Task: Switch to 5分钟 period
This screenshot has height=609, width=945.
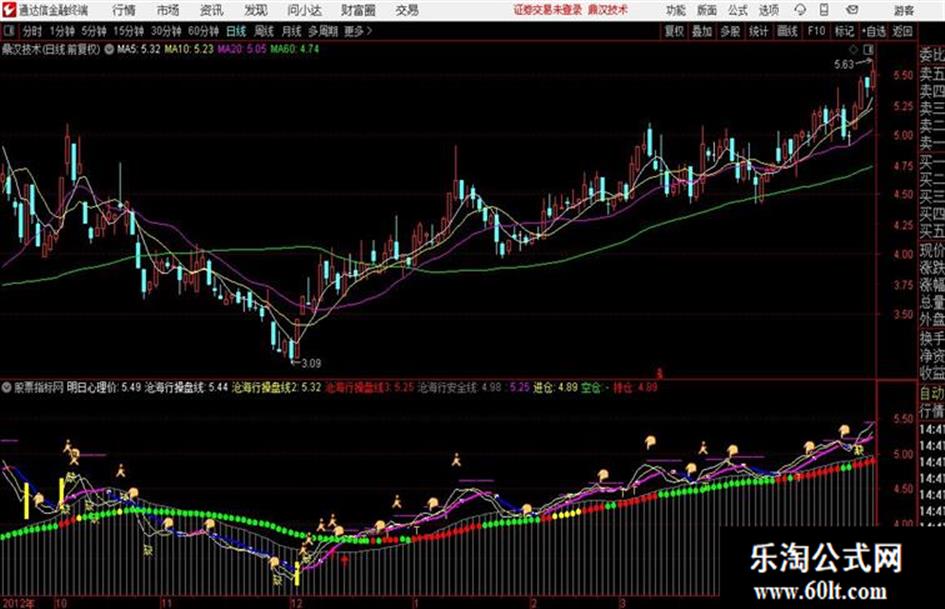Action: (x=93, y=31)
